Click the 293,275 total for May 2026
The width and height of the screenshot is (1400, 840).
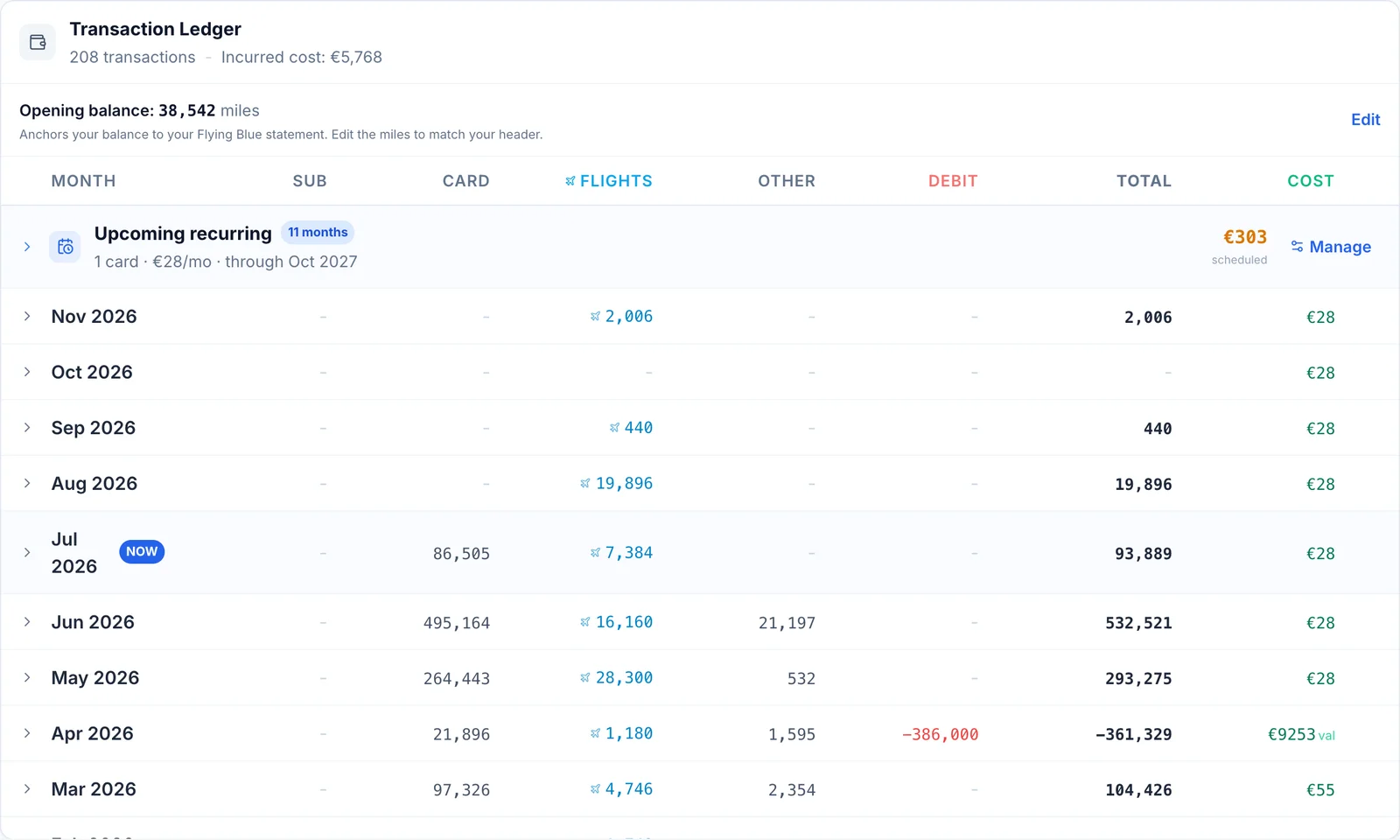(1138, 679)
